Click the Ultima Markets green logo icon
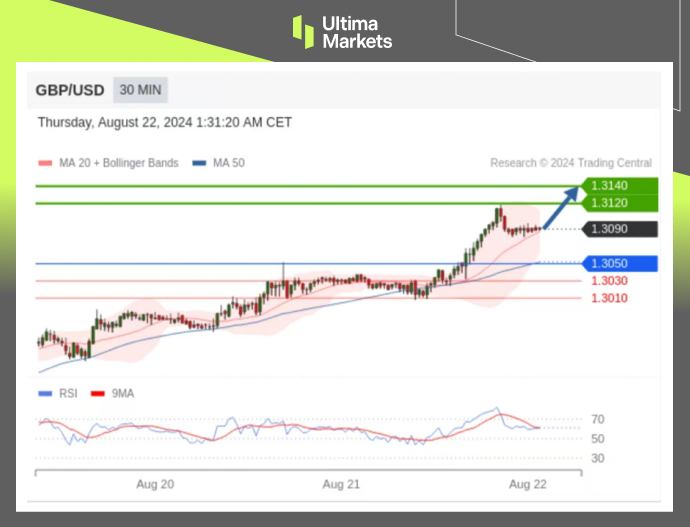 [x=303, y=30]
